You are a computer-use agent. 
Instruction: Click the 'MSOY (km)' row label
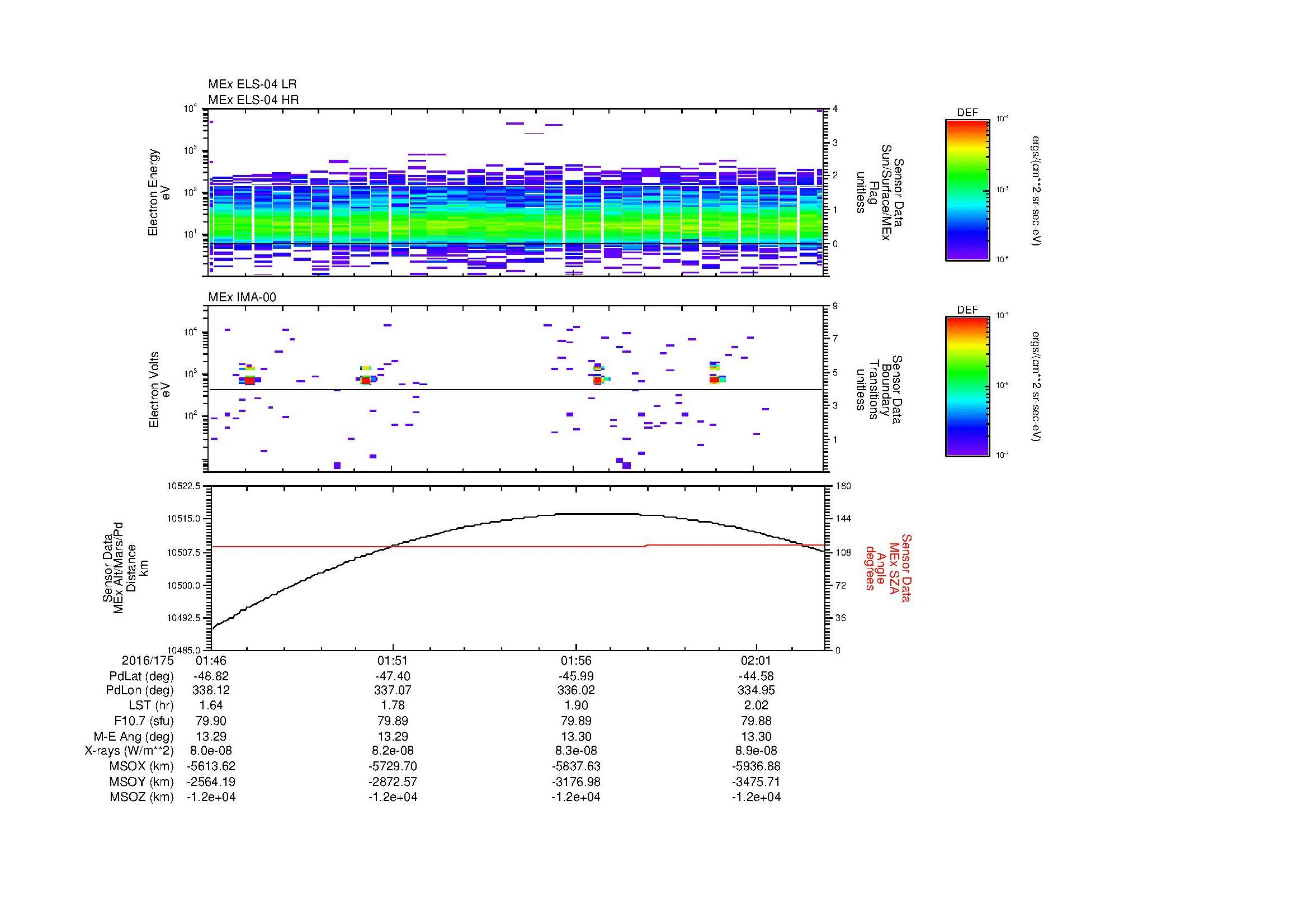pos(142,781)
